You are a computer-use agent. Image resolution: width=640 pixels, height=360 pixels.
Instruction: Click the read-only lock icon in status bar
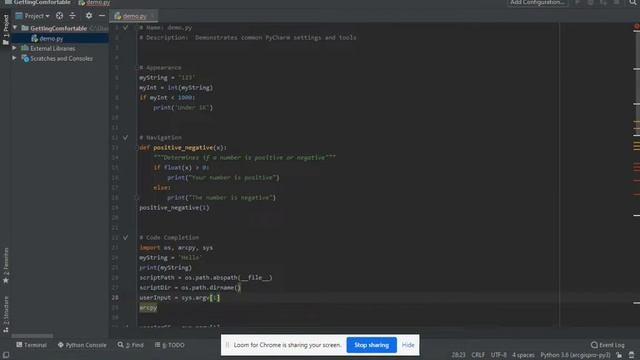619,355
